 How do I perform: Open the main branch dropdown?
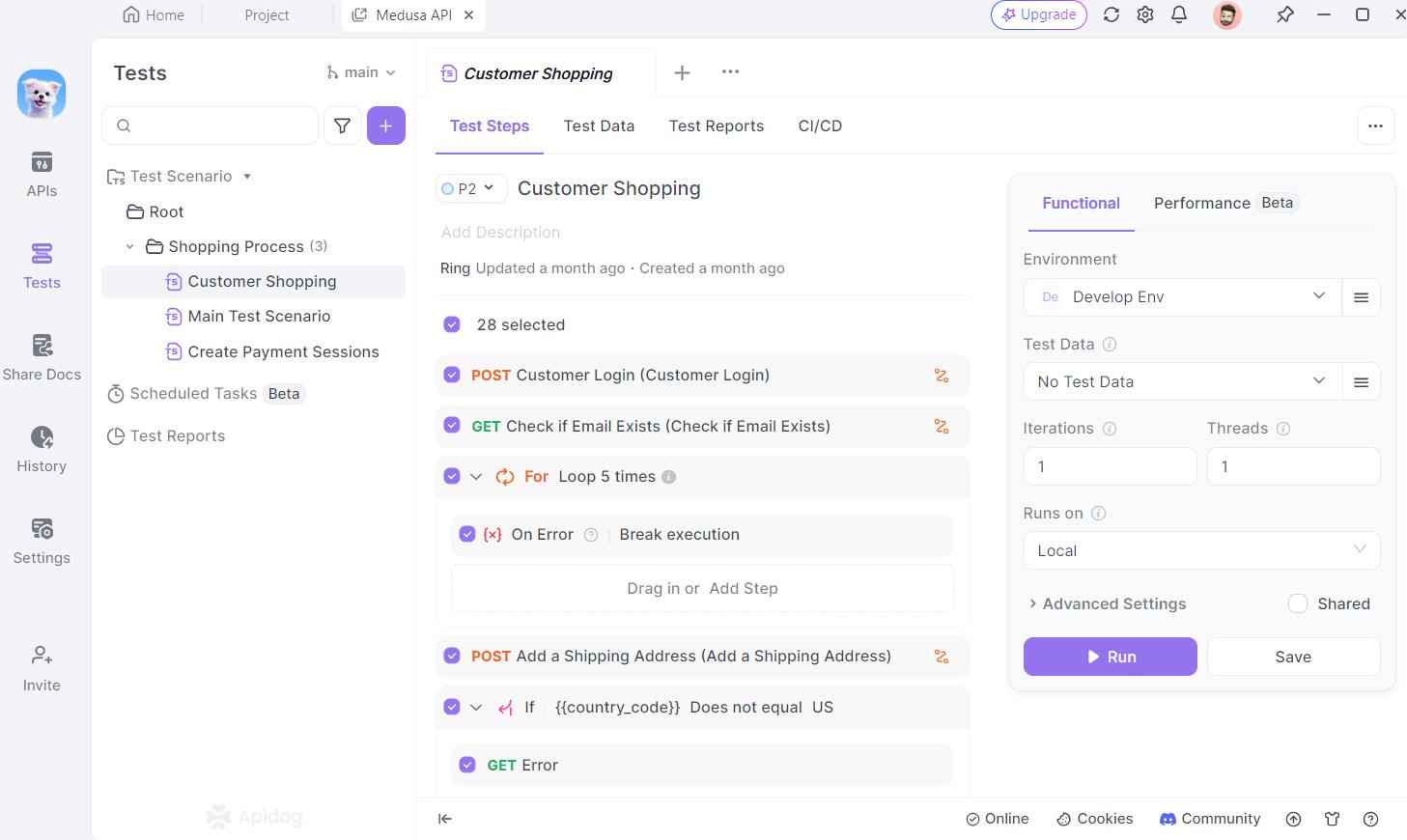coord(361,72)
